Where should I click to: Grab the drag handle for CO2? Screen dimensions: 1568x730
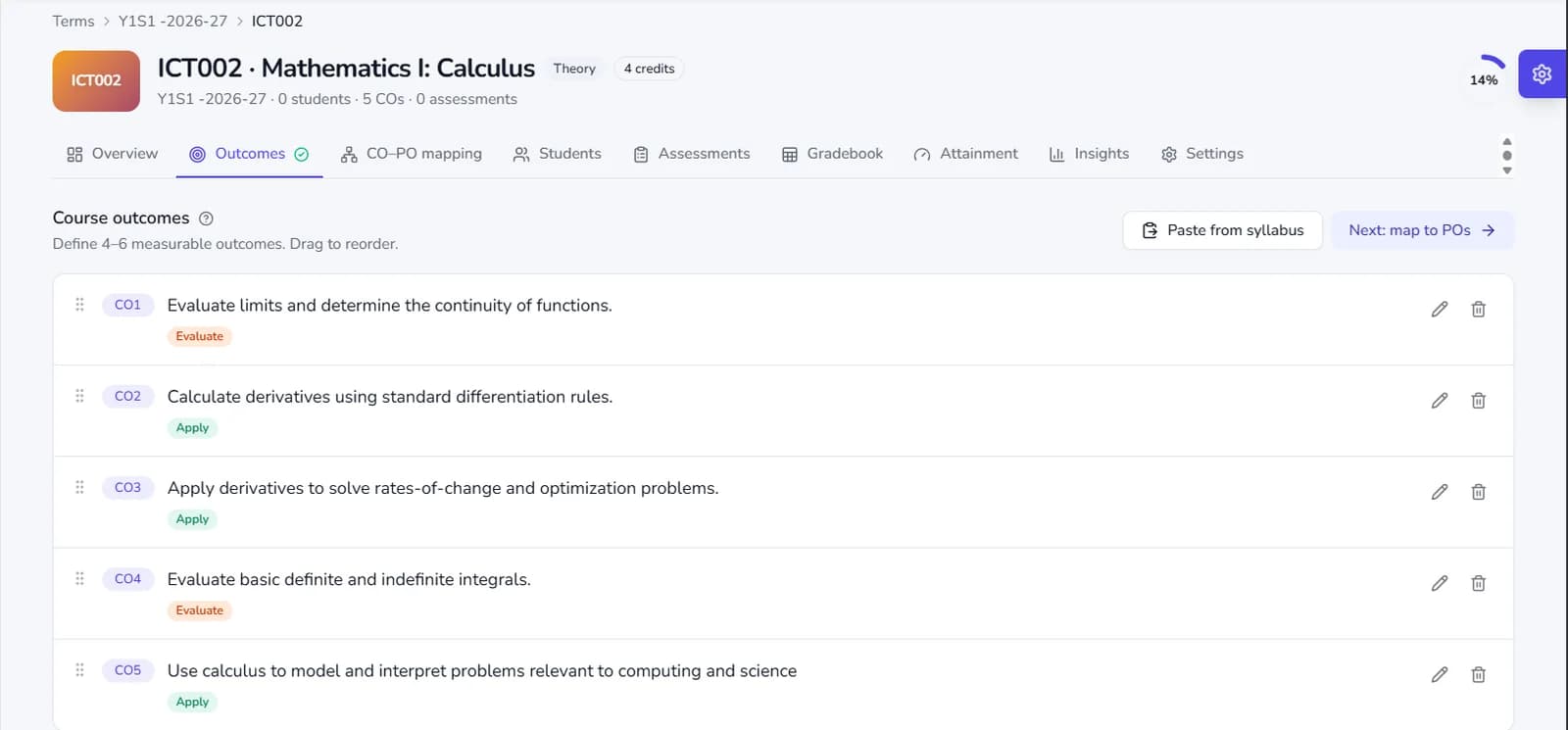pyautogui.click(x=79, y=396)
